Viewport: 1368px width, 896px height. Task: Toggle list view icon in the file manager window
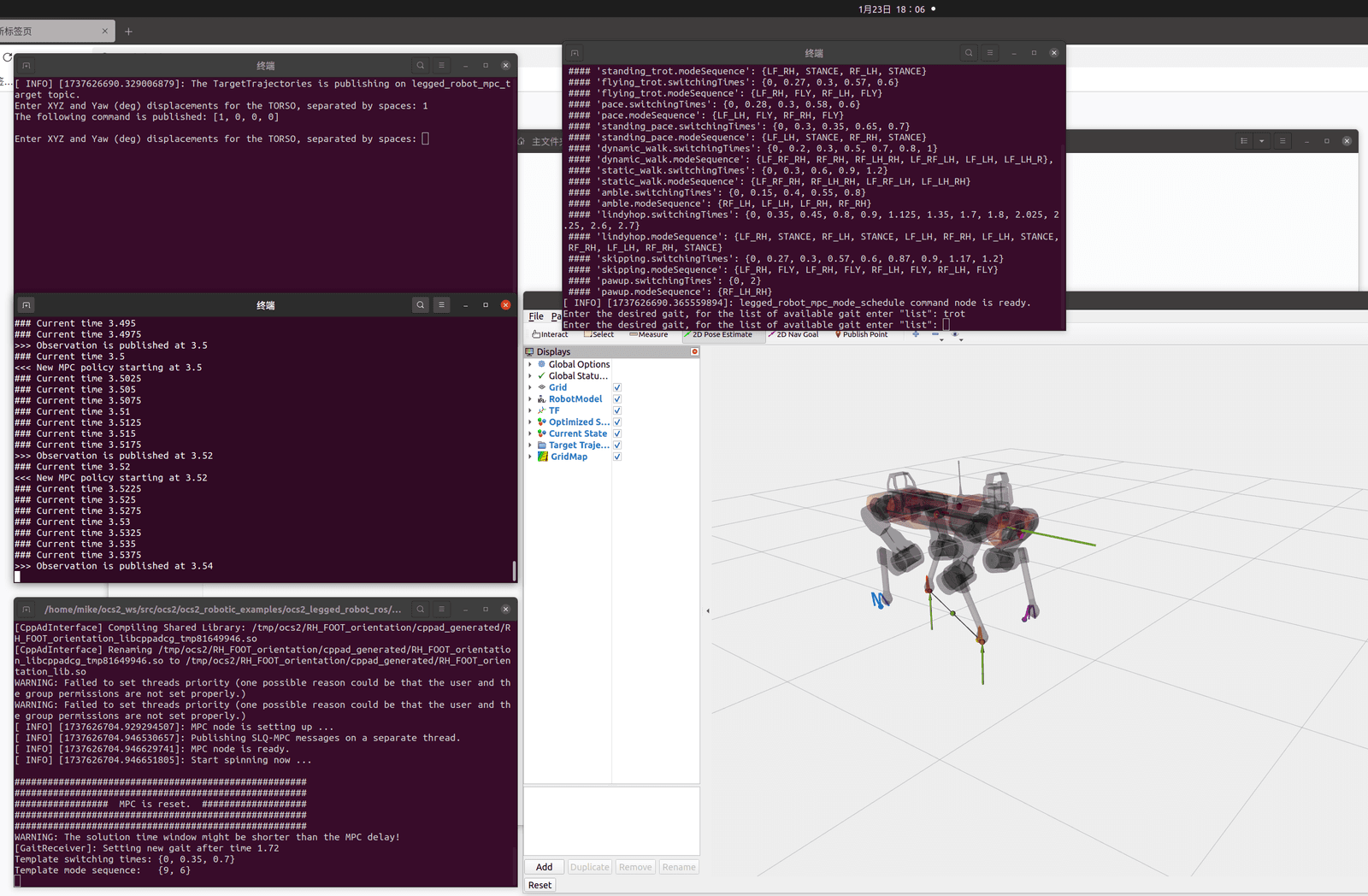(1244, 141)
